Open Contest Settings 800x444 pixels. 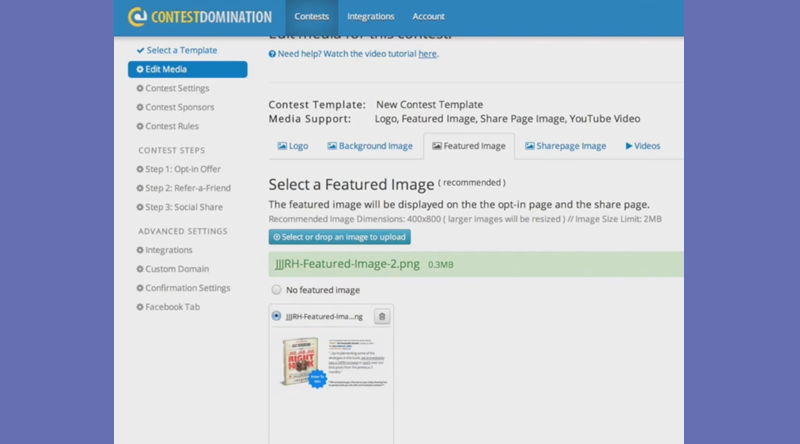[177, 88]
